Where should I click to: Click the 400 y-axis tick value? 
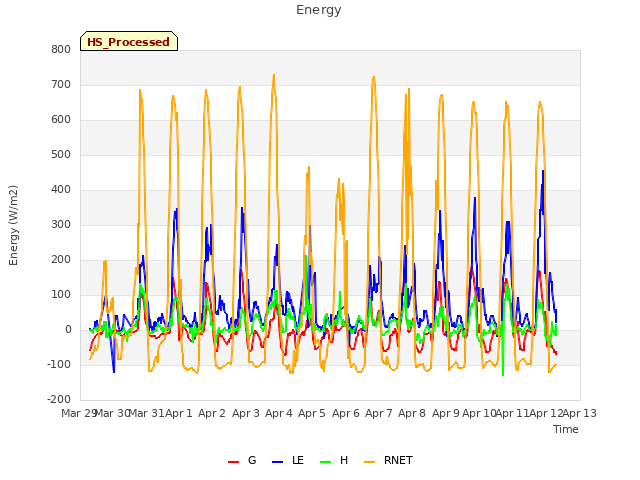coord(61,189)
